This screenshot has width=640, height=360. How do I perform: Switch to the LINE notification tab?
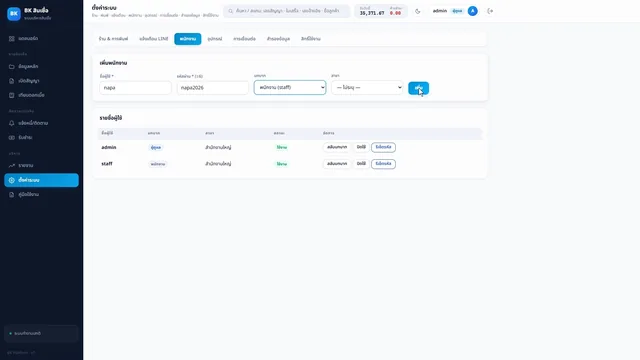click(x=154, y=39)
